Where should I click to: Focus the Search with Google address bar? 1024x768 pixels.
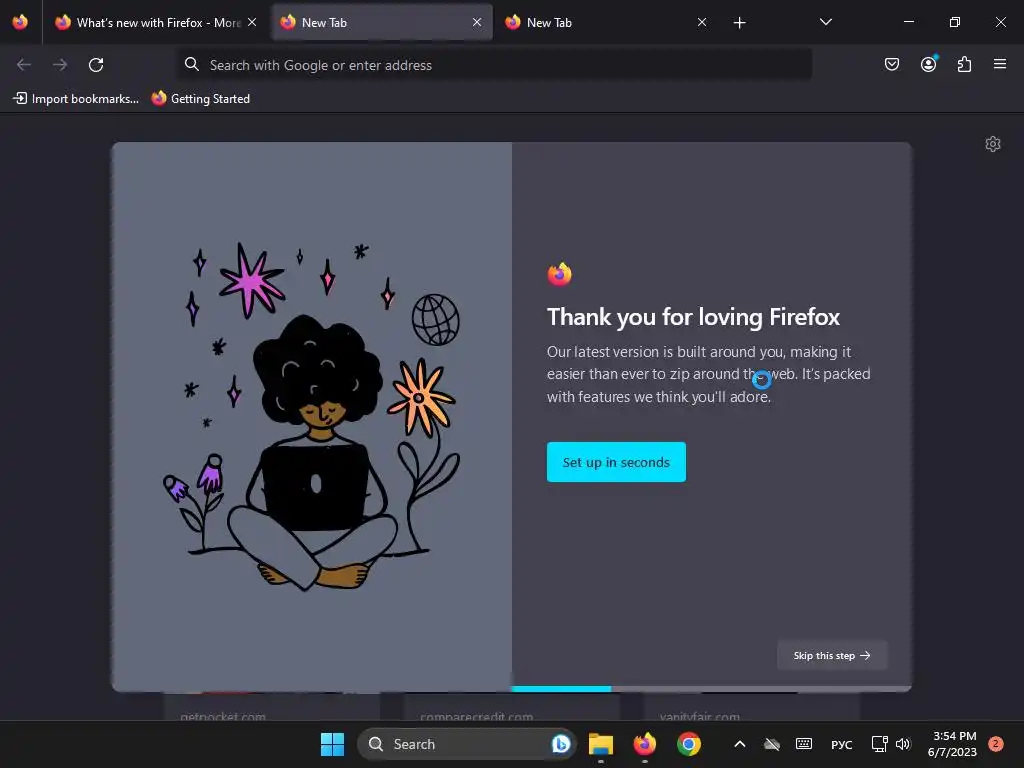[x=494, y=65]
